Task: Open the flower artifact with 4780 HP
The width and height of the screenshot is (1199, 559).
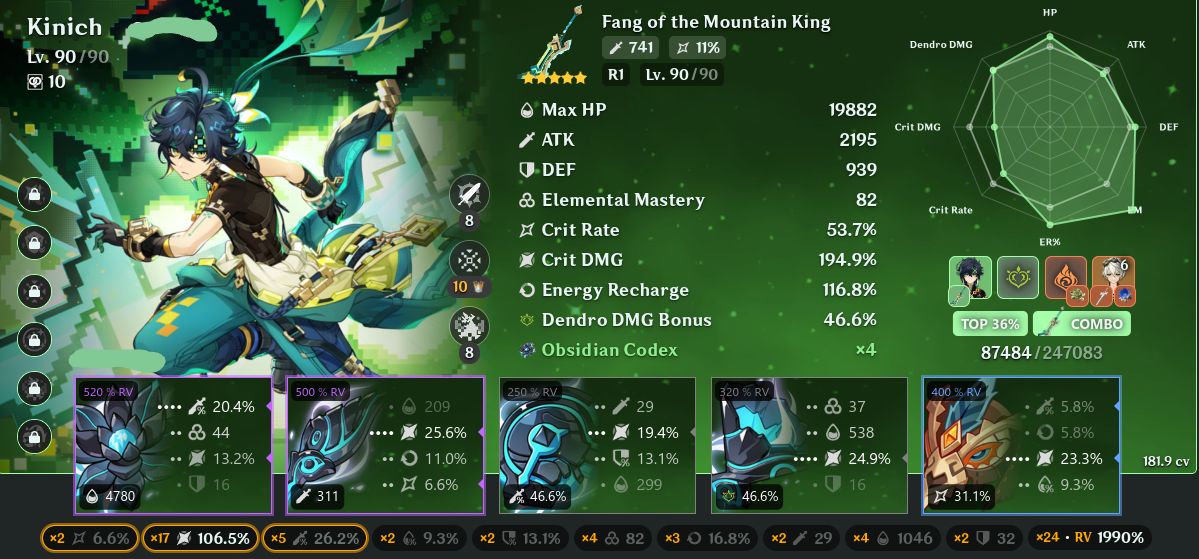Action: [173, 445]
